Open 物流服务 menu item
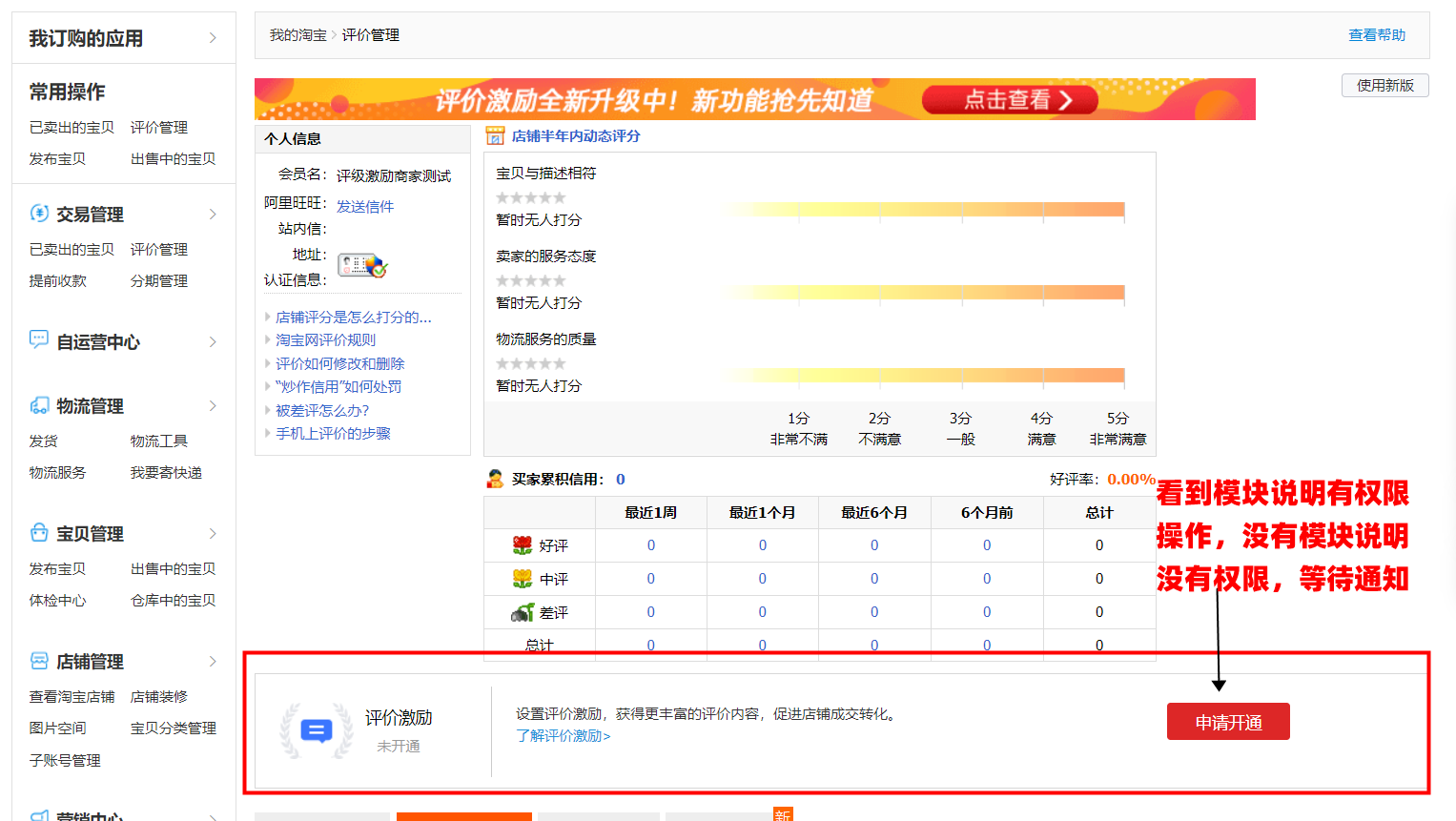This screenshot has height=821, width=1456. point(57,472)
